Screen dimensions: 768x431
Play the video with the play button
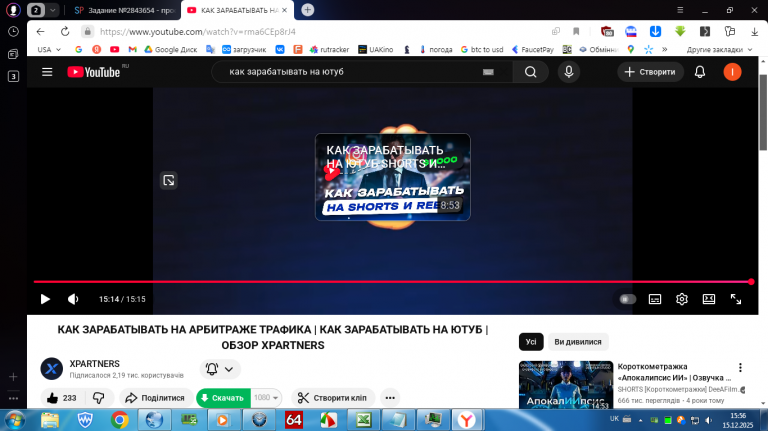[x=45, y=299]
